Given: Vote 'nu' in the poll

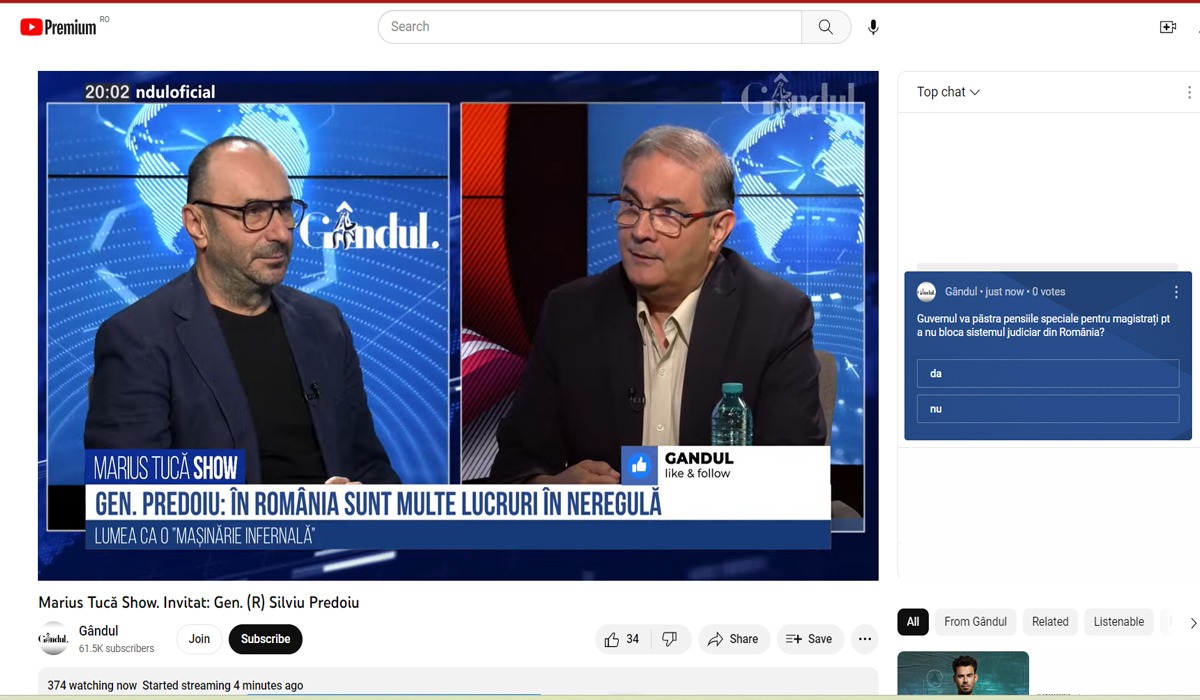Looking at the screenshot, I should [x=1048, y=409].
